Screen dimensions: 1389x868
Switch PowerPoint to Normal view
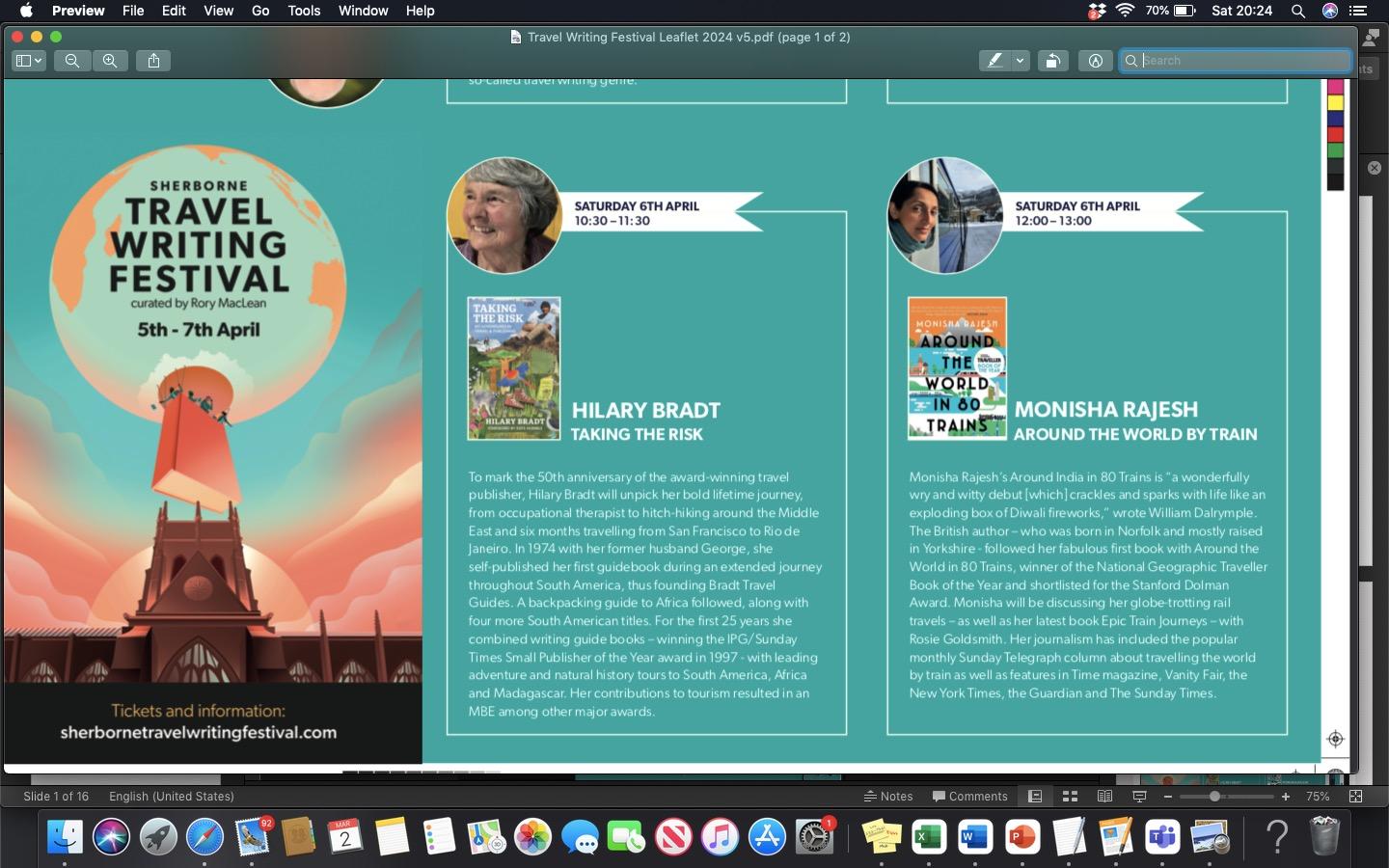point(1035,797)
